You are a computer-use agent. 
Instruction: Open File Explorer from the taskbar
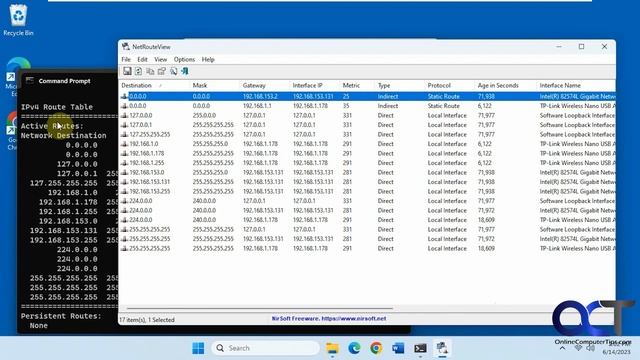pyautogui.click(x=332, y=348)
